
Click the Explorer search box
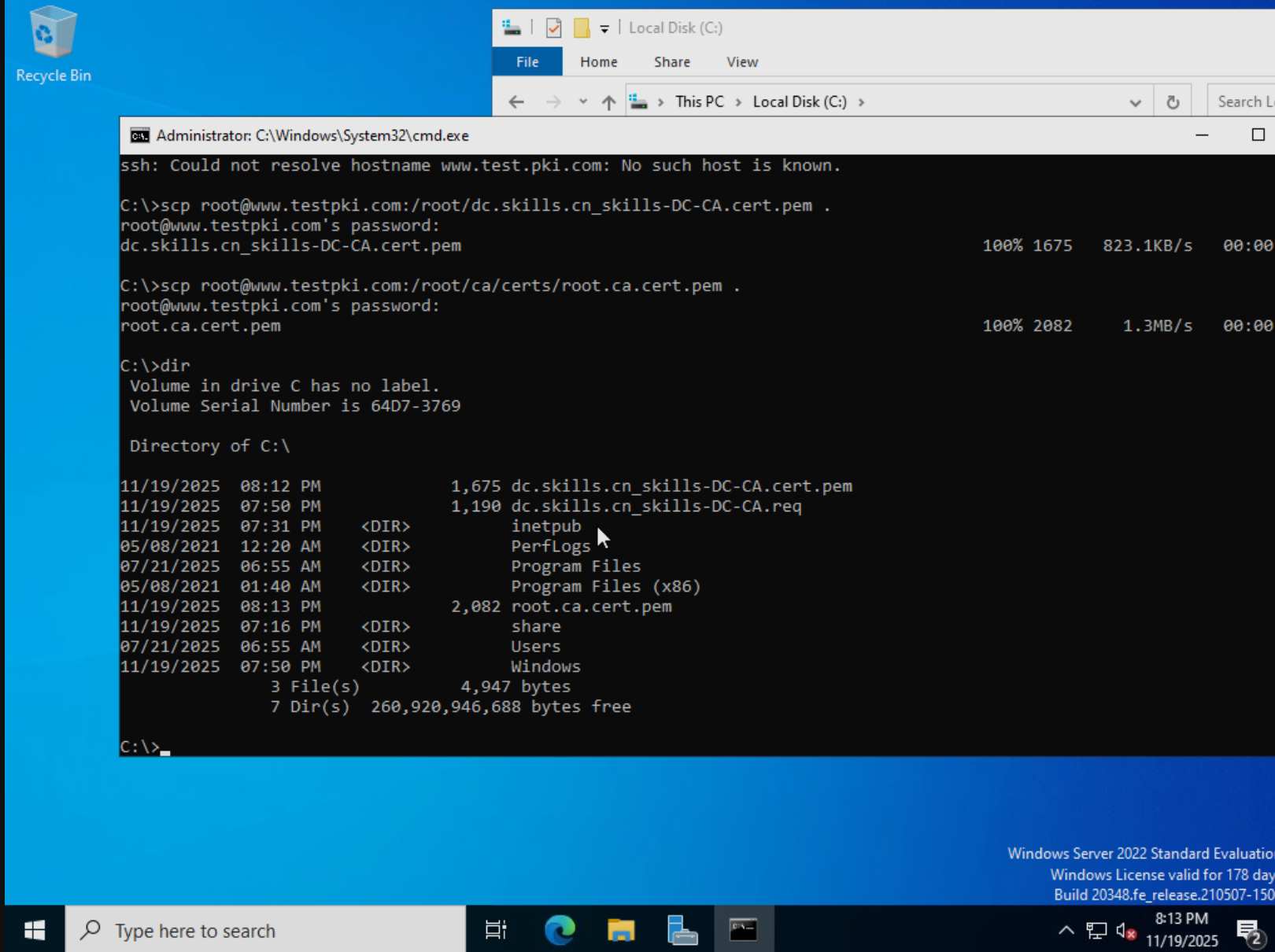(x=1242, y=101)
